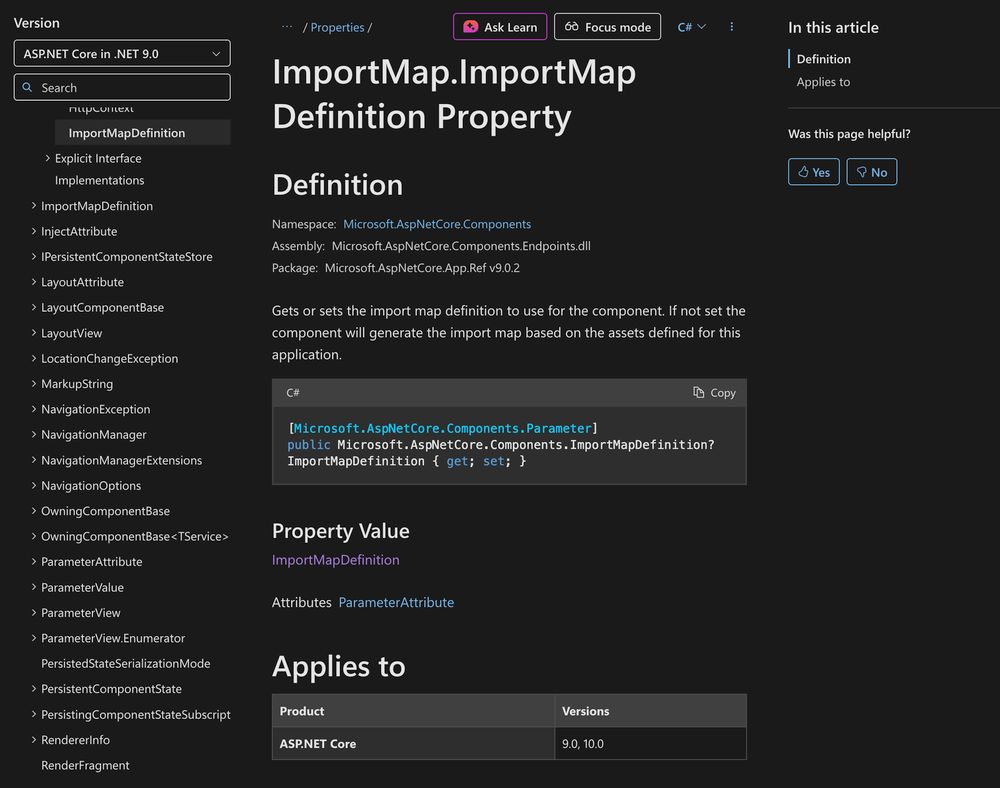Expand the NavigationException chevron
The width and height of the screenshot is (1000, 788).
click(34, 409)
